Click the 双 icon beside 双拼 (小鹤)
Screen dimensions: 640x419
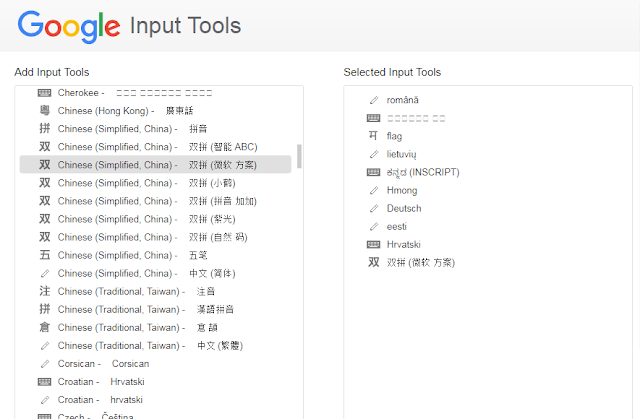click(44, 183)
